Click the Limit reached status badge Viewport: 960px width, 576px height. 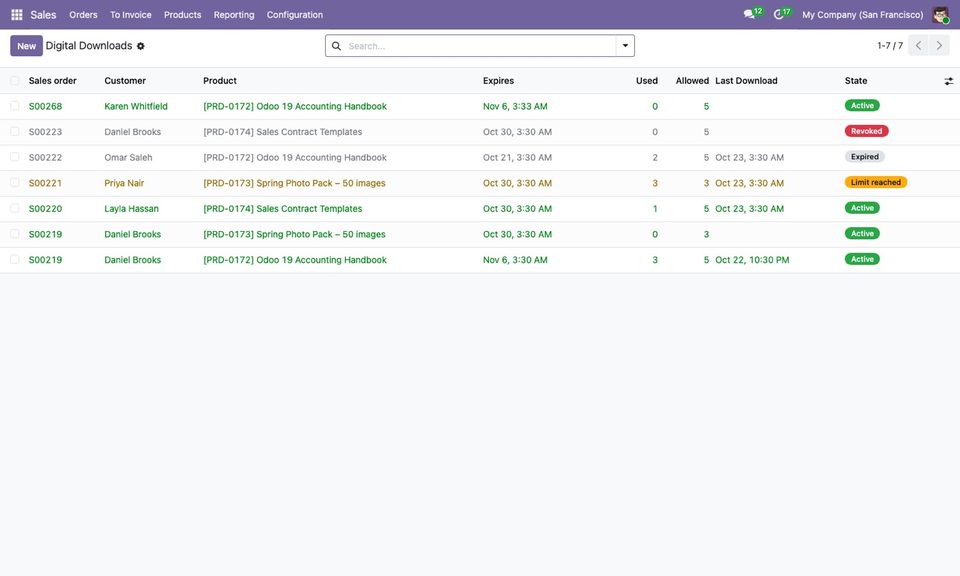click(x=876, y=182)
